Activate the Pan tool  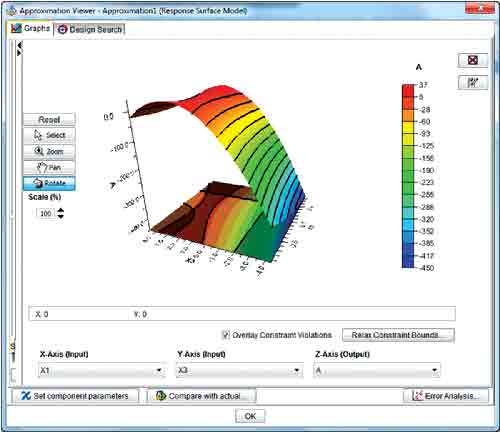49,167
